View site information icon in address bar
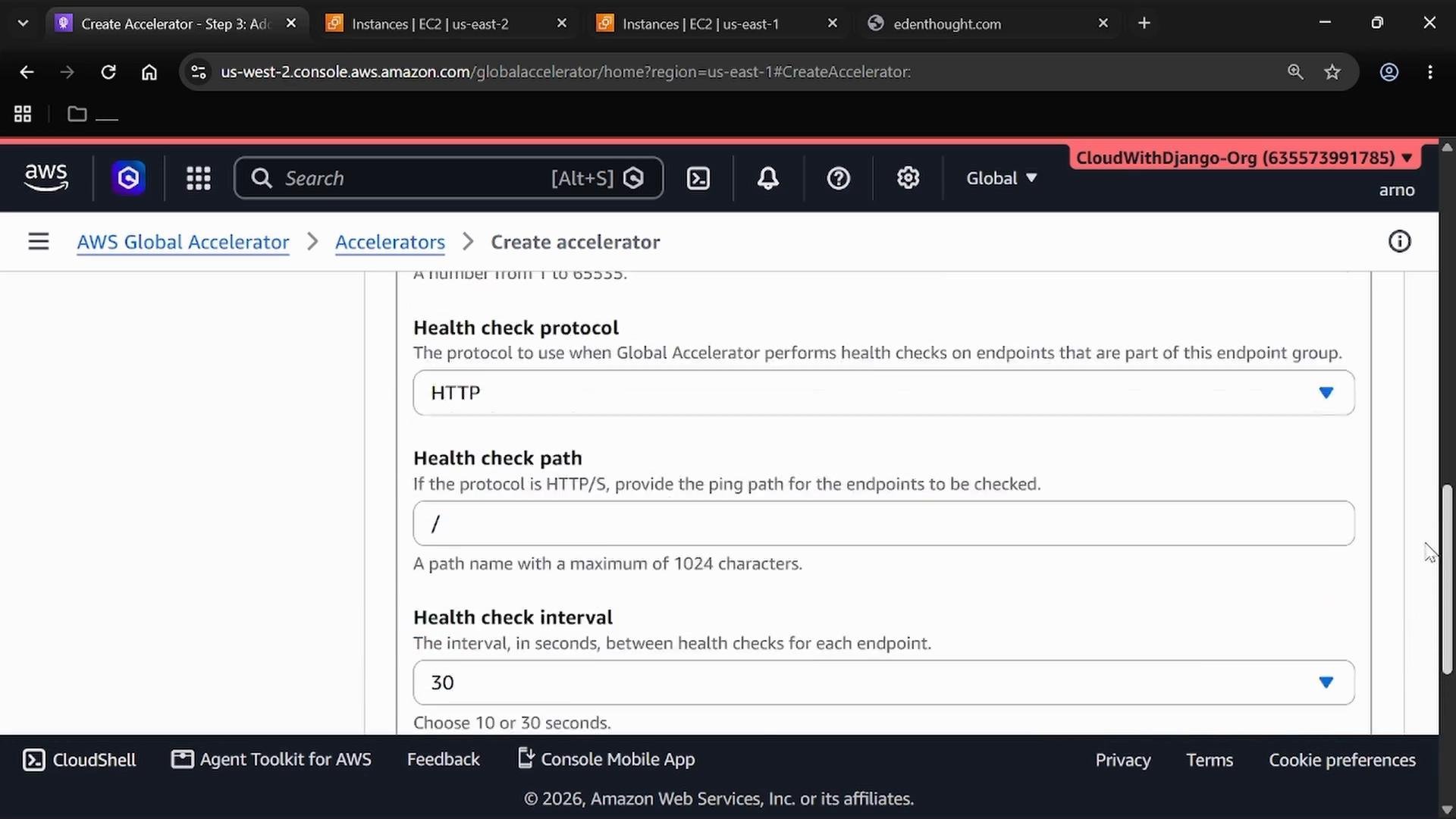 tap(199, 72)
